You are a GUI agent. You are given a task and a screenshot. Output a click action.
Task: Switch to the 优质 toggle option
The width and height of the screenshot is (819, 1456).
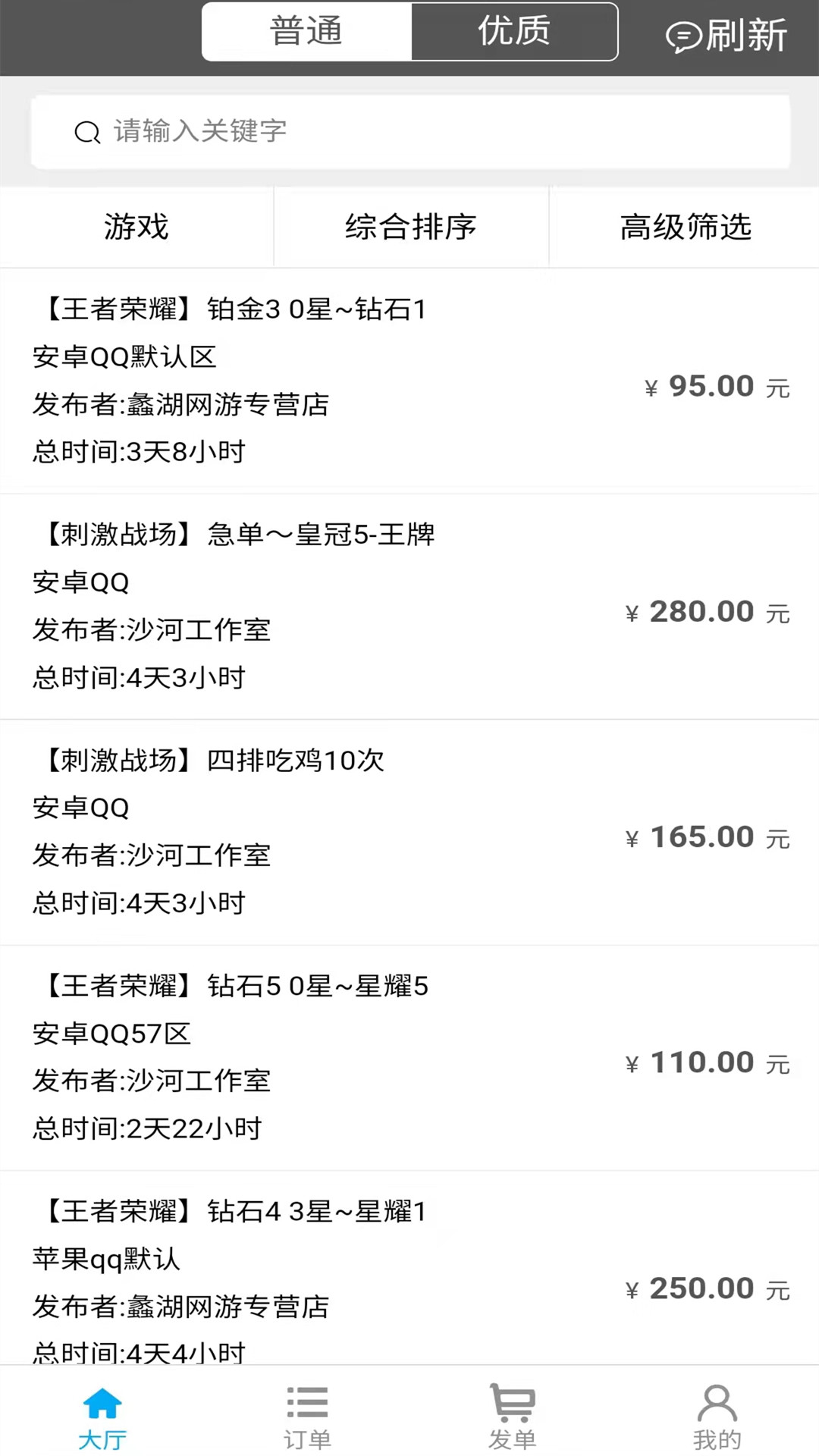(514, 32)
